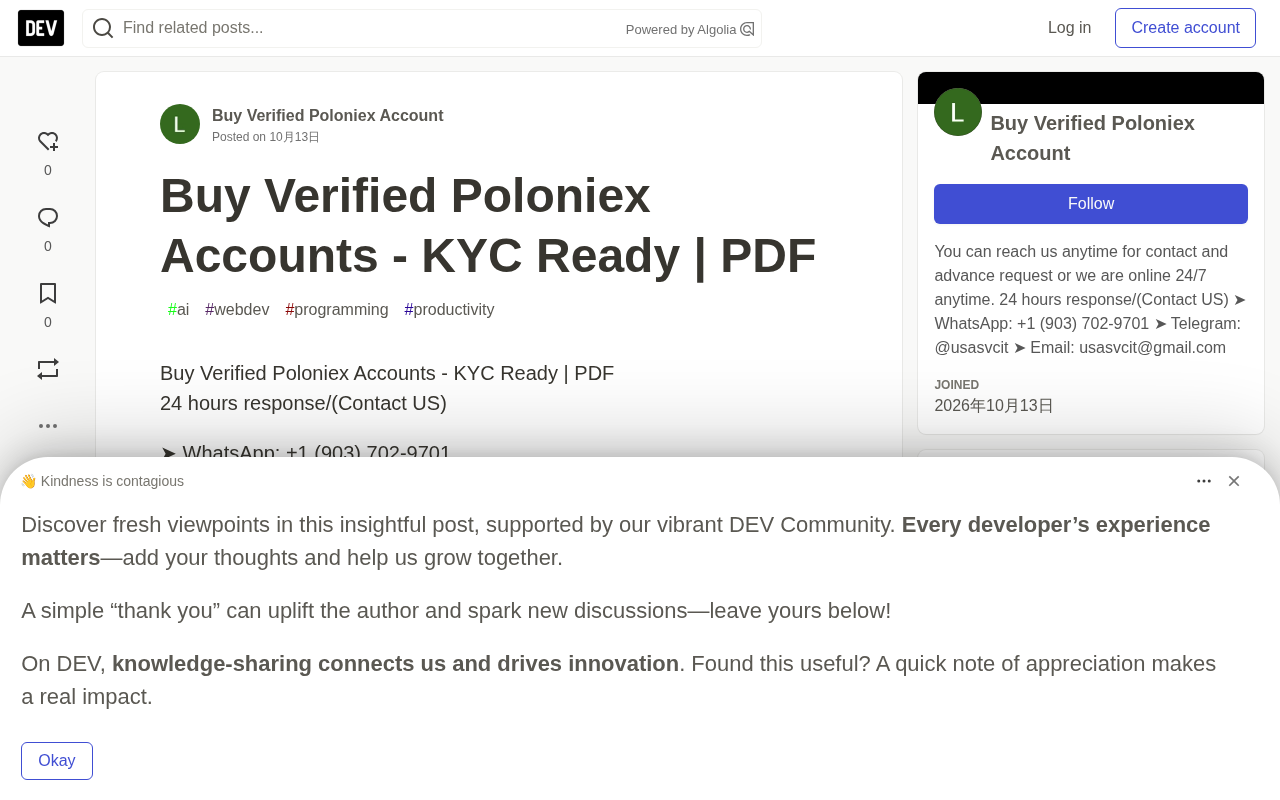The height and width of the screenshot is (800, 1280).
Task: Click the Okay button in the banner
Action: point(57,761)
